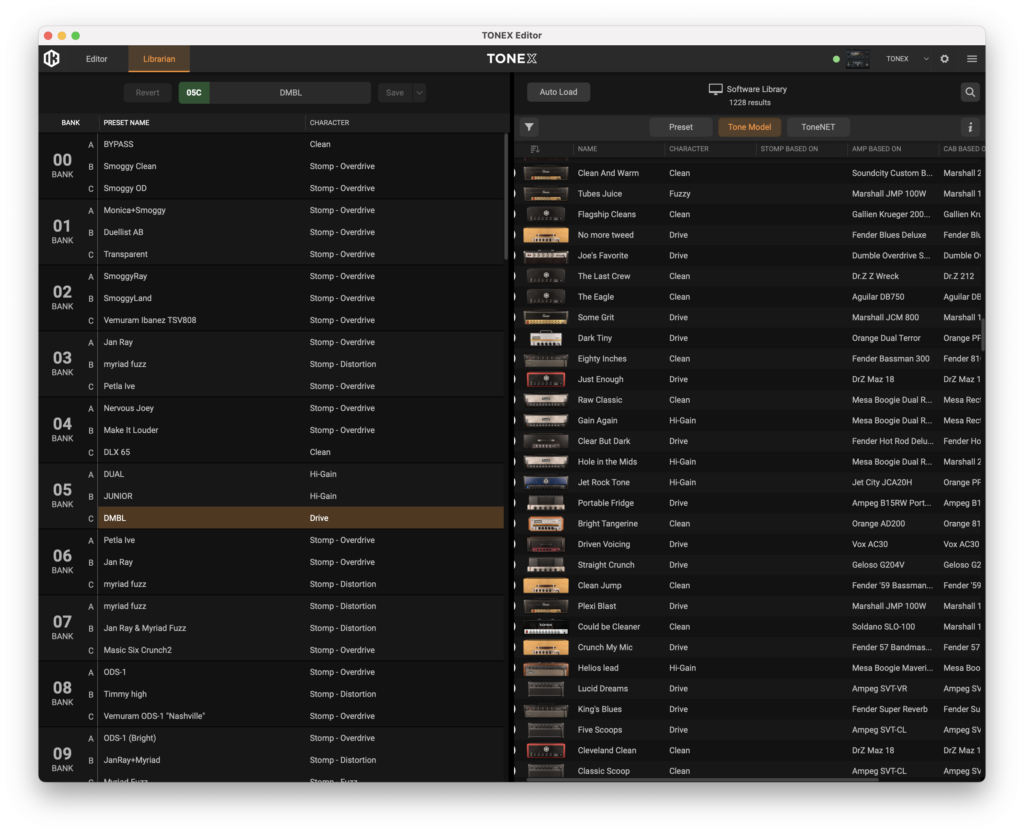Screen dimensions: 1024x833
Task: Click the Preset filter button
Action: [680, 127]
